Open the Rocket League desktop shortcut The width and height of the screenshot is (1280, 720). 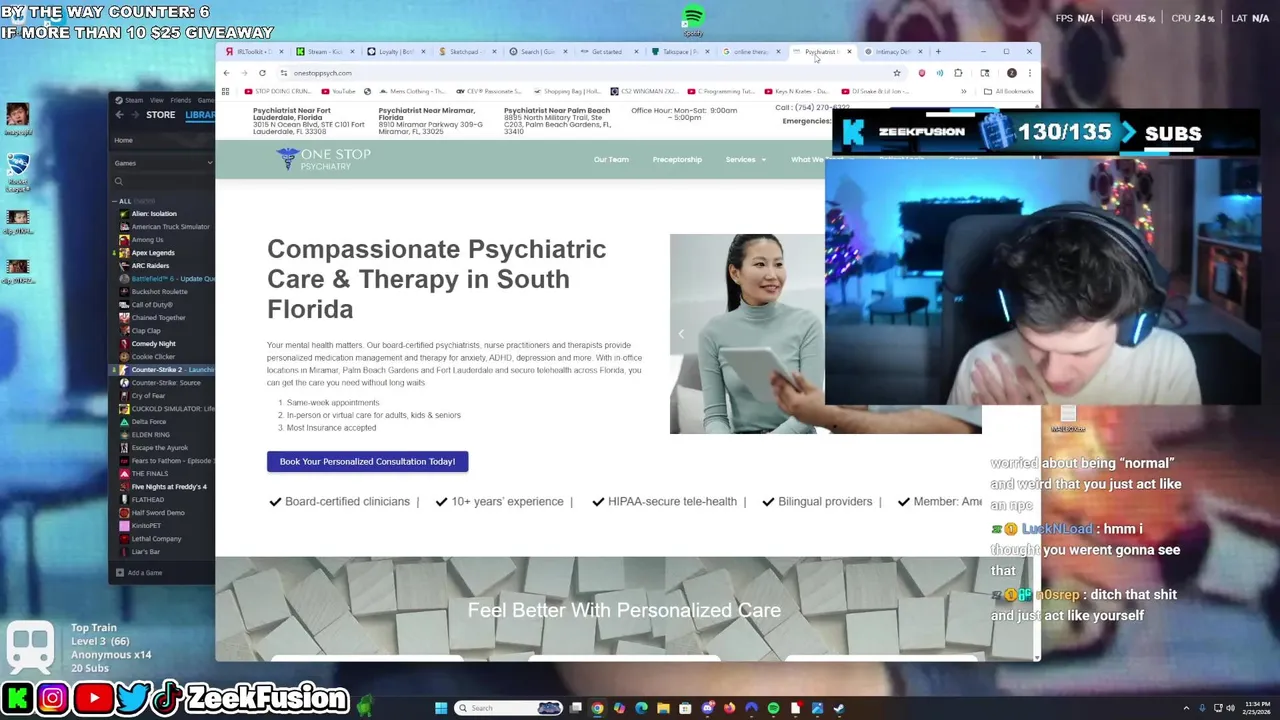[18, 172]
